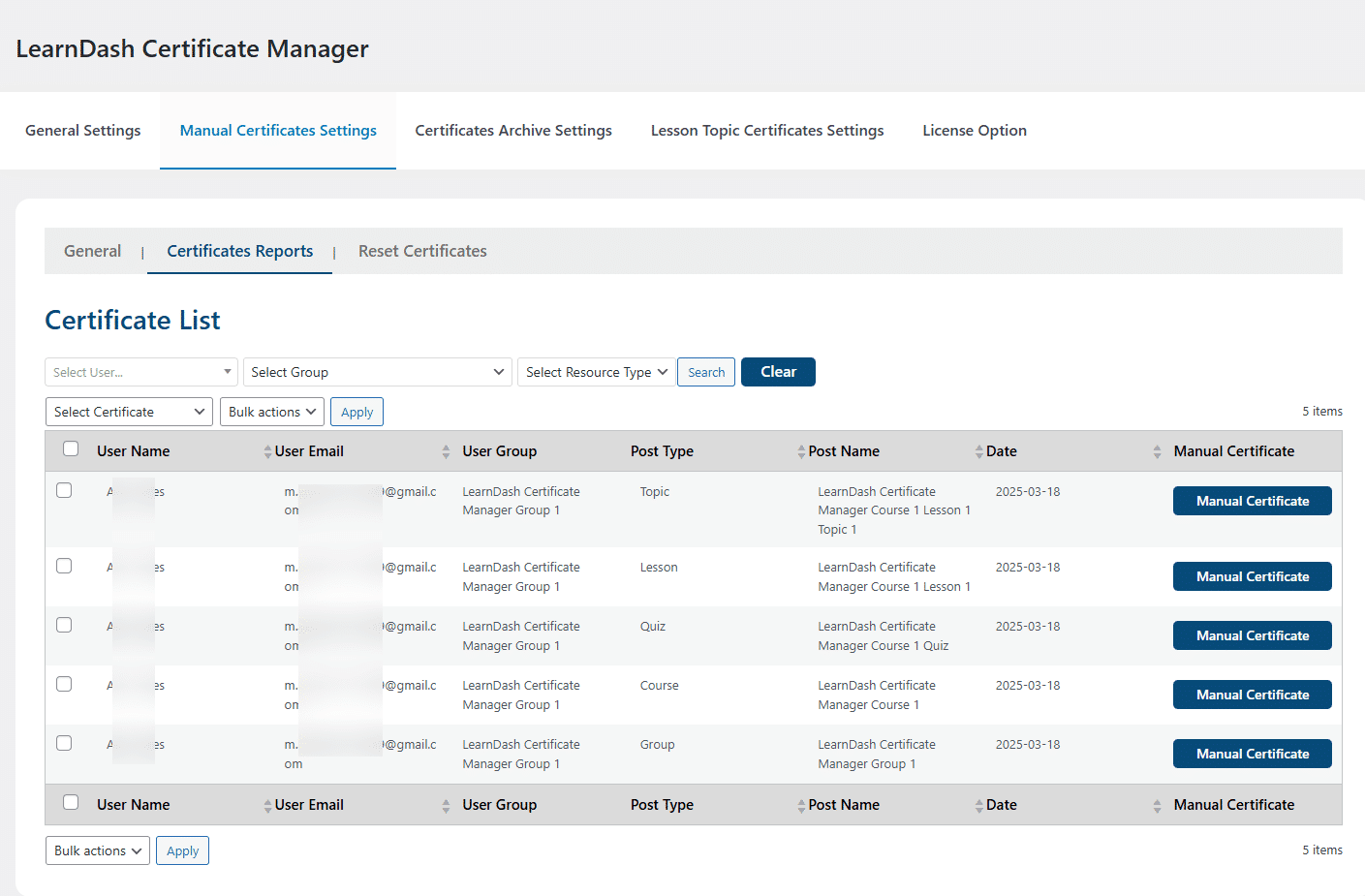Click the LearnDash Certificate Manager title

click(x=192, y=48)
